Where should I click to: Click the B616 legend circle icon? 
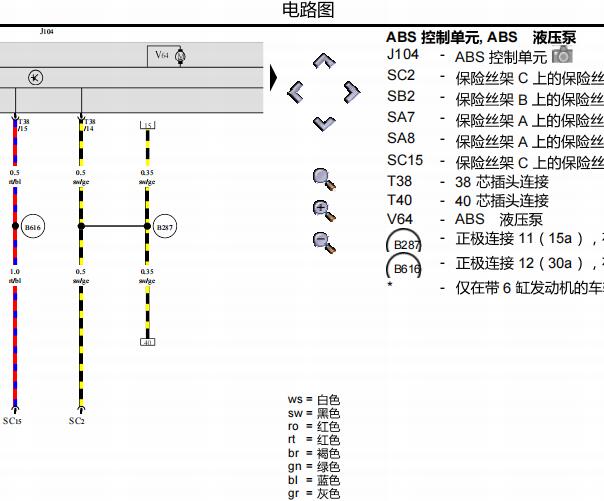[404, 266]
